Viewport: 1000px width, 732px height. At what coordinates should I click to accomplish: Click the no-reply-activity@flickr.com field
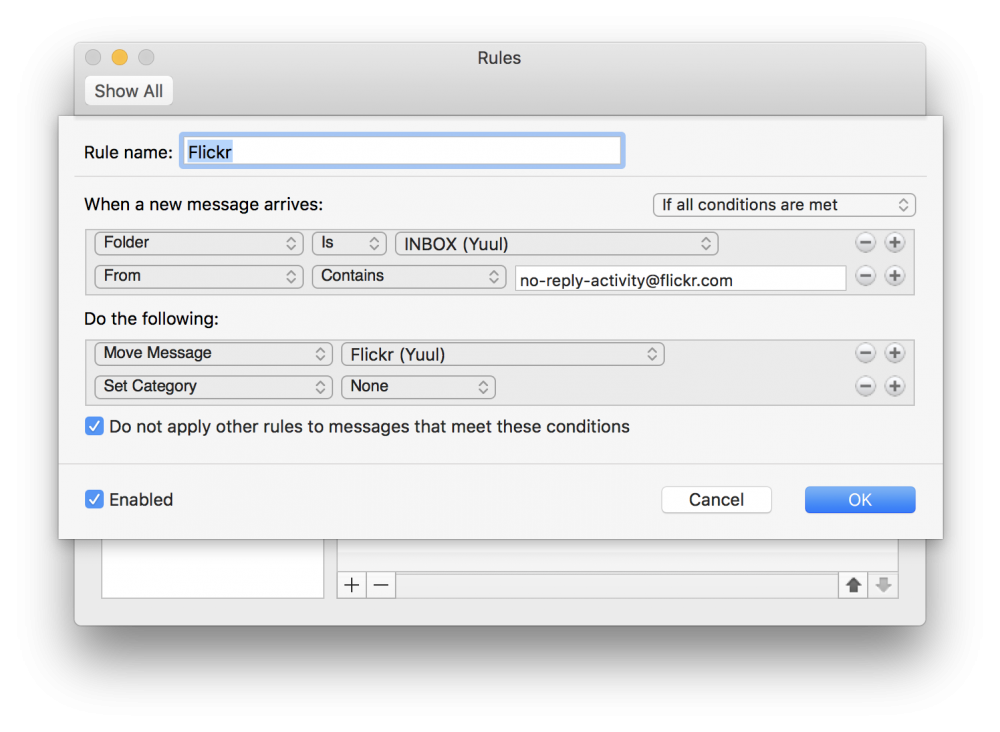[680, 279]
